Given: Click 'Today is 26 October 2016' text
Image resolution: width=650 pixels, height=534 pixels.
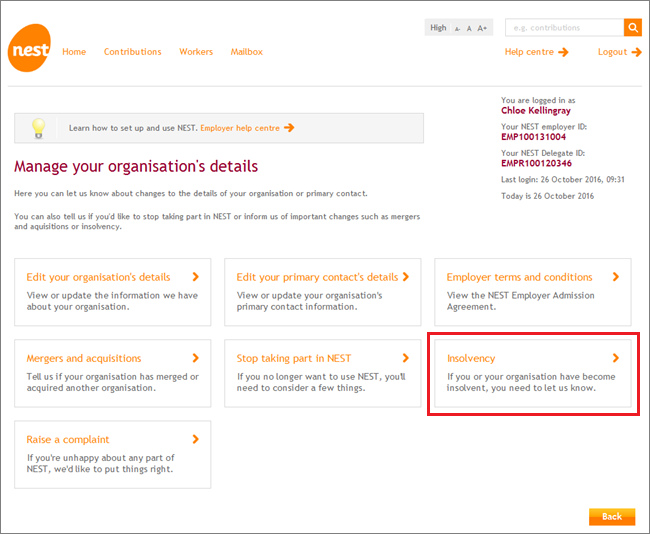Looking at the screenshot, I should point(547,196).
